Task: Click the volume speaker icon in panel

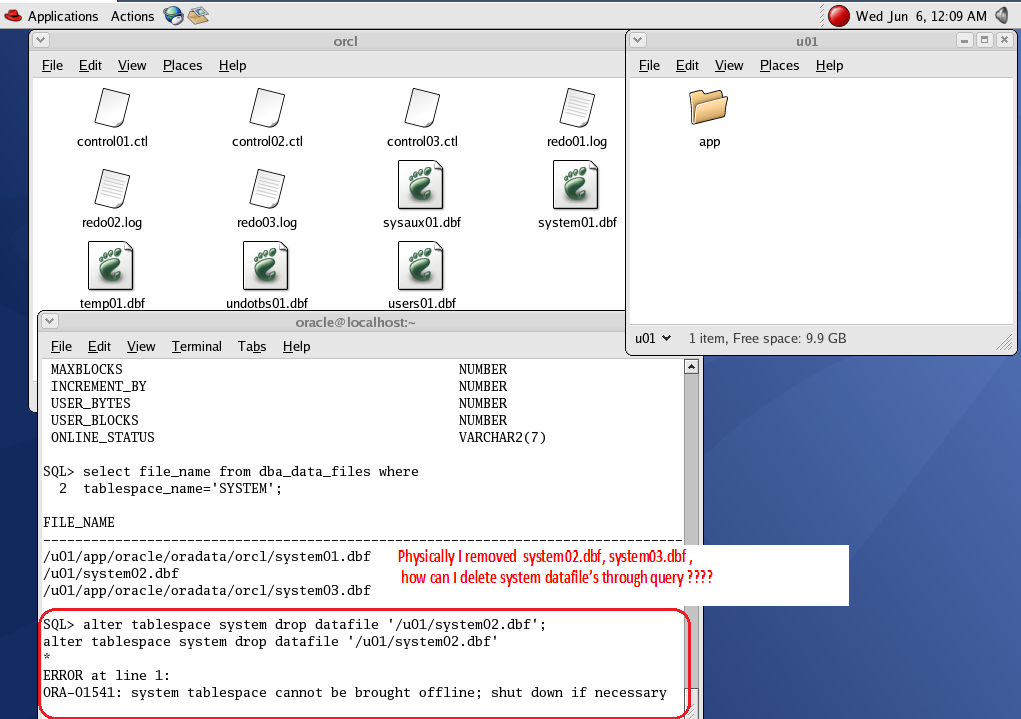Action: [1002, 16]
